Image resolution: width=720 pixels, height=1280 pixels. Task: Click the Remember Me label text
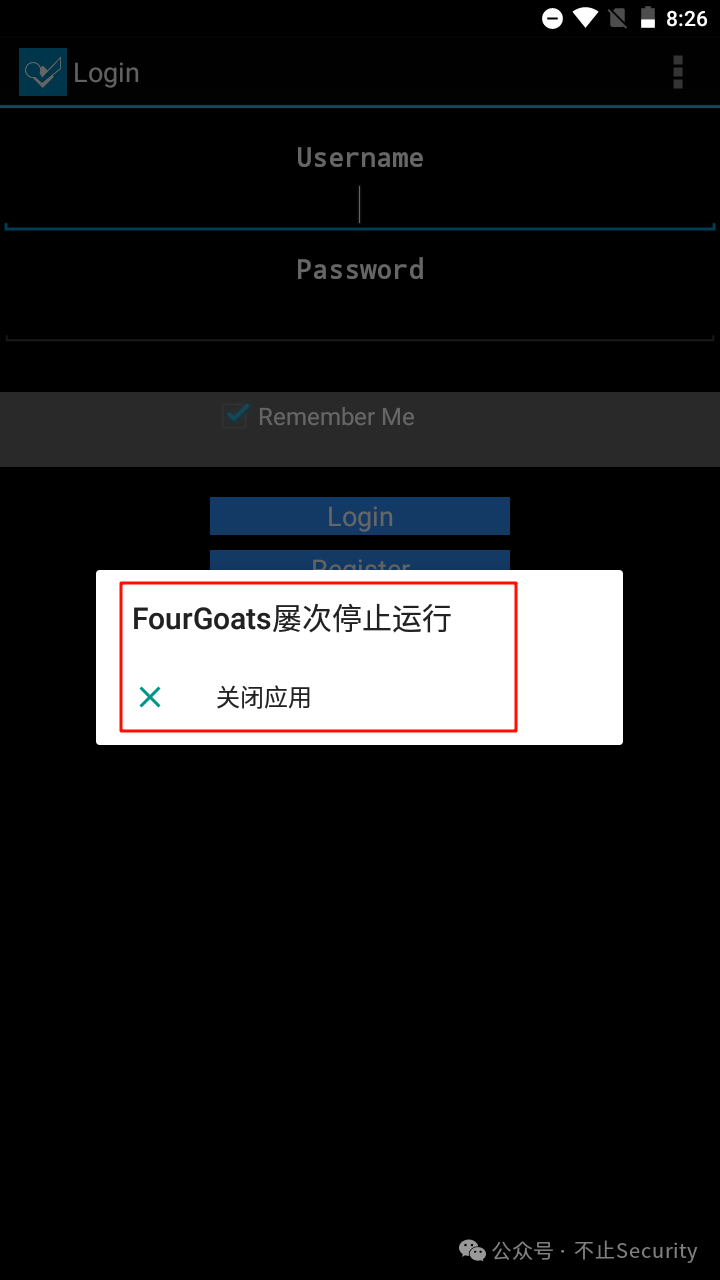[x=336, y=417]
